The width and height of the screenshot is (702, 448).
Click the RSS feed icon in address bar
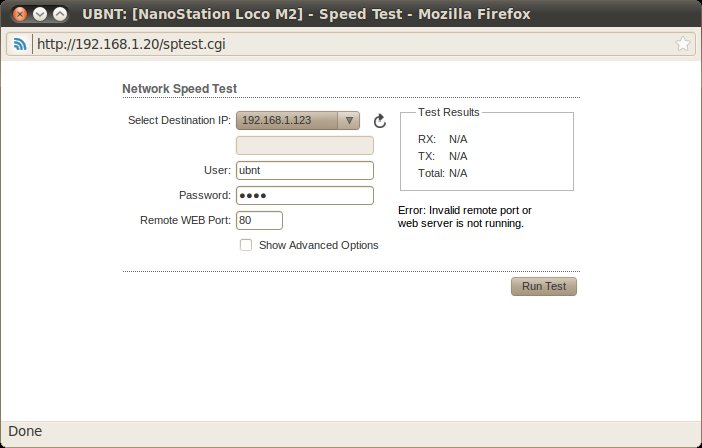tap(20, 44)
